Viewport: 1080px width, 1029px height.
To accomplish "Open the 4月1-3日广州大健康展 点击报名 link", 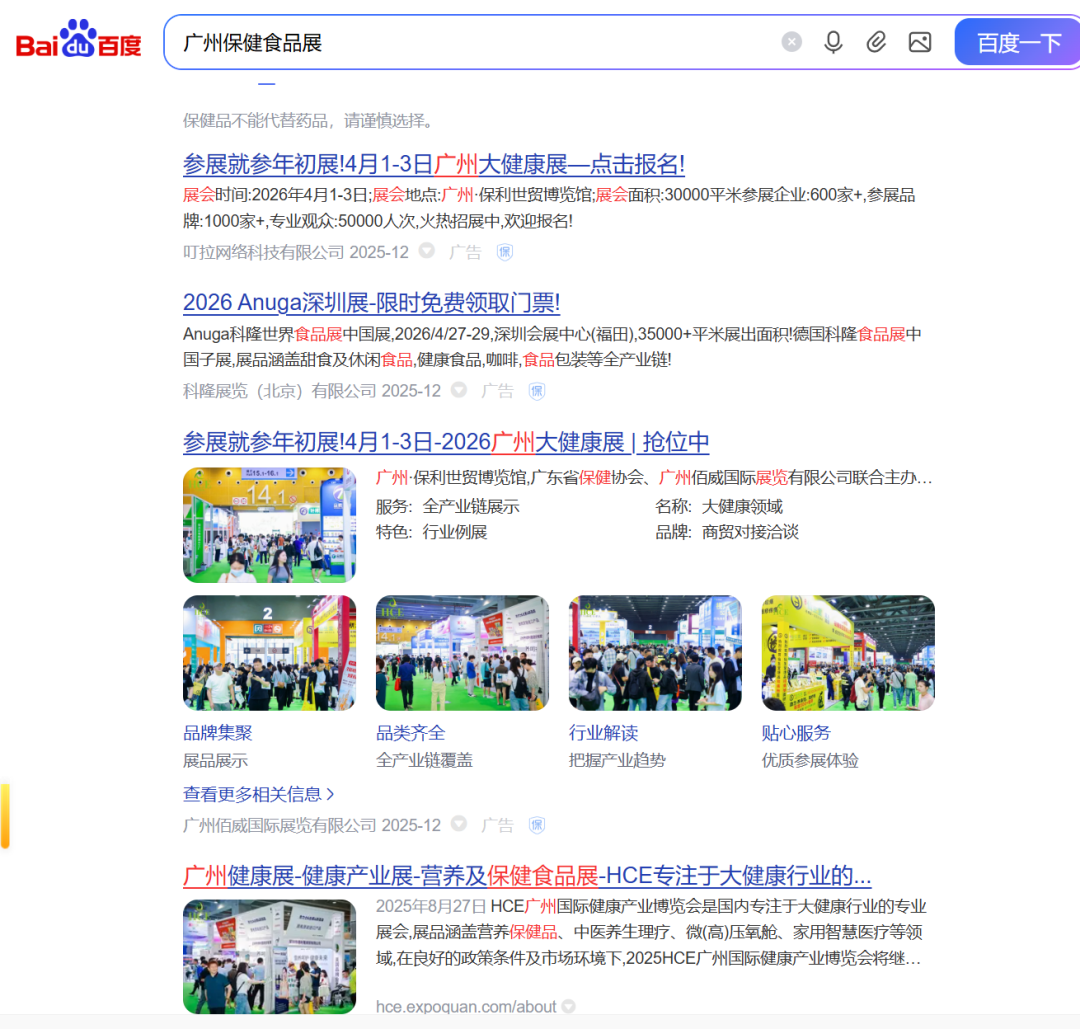I will 433,164.
